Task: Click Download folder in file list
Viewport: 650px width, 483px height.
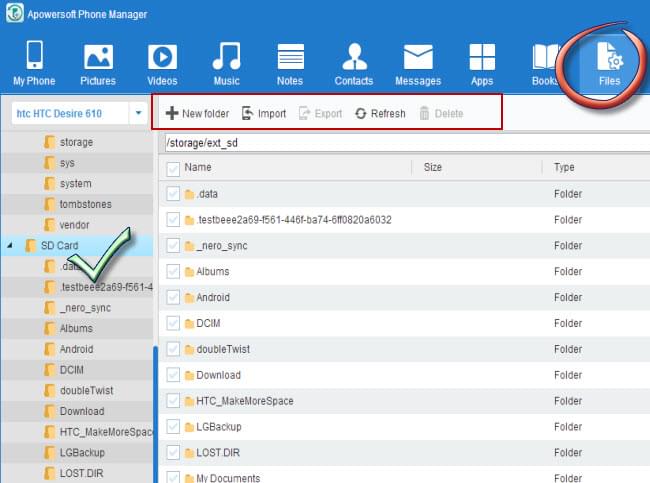Action: [218, 375]
